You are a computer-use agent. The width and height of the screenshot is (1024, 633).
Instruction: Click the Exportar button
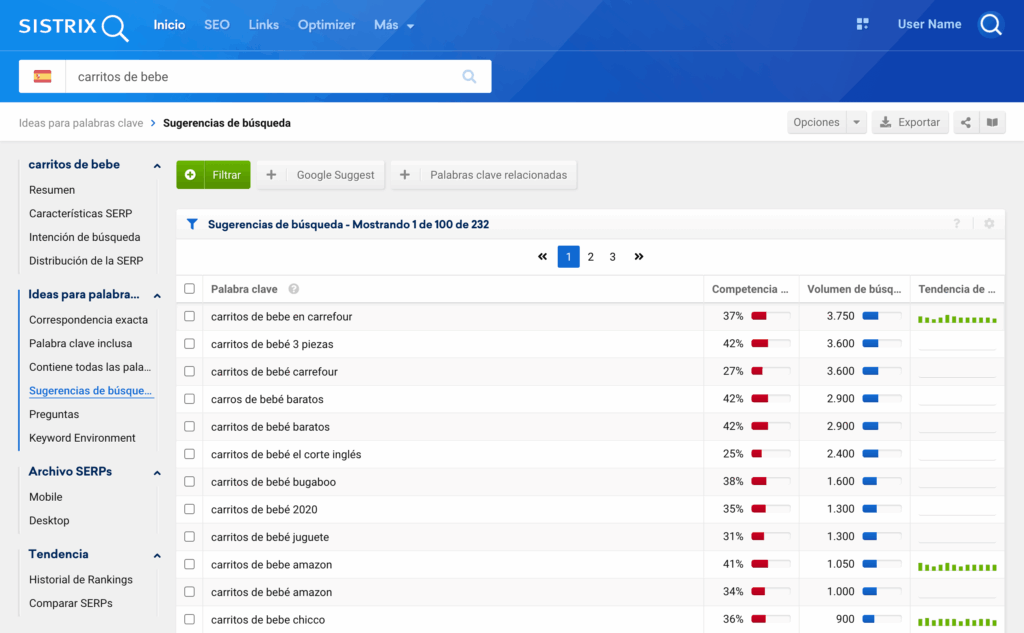tap(910, 122)
